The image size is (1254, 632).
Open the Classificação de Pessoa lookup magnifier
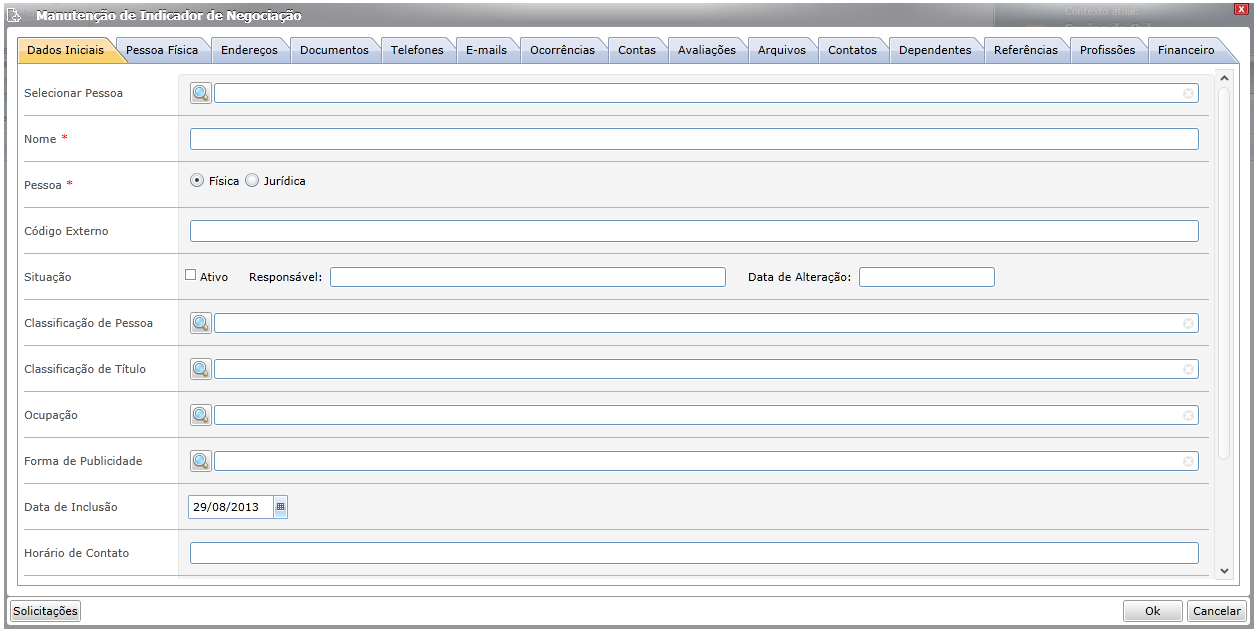(x=201, y=323)
